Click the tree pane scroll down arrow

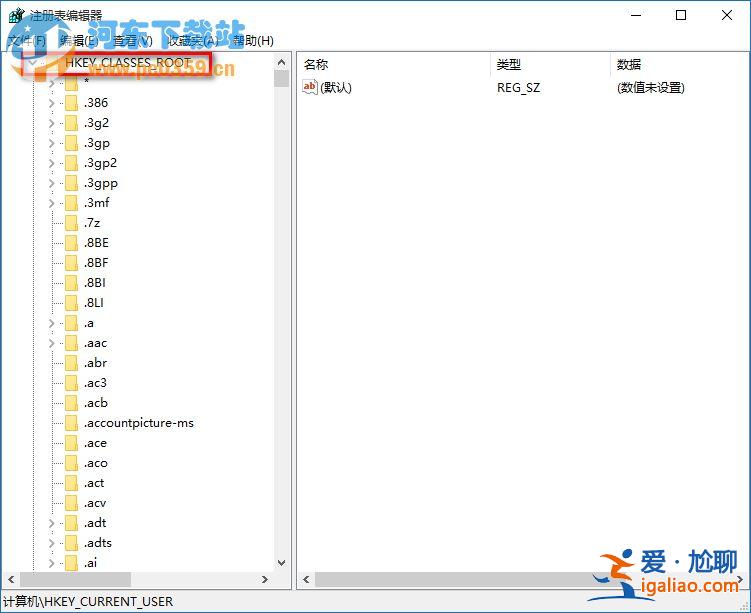coord(282,563)
